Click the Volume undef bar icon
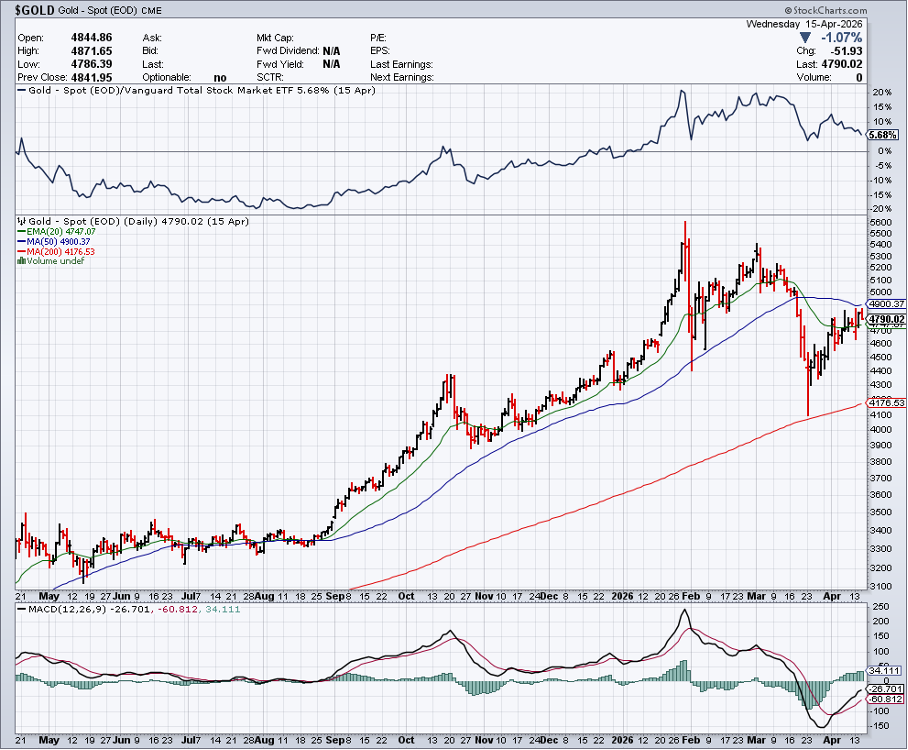This screenshot has width=908, height=750. [21, 261]
